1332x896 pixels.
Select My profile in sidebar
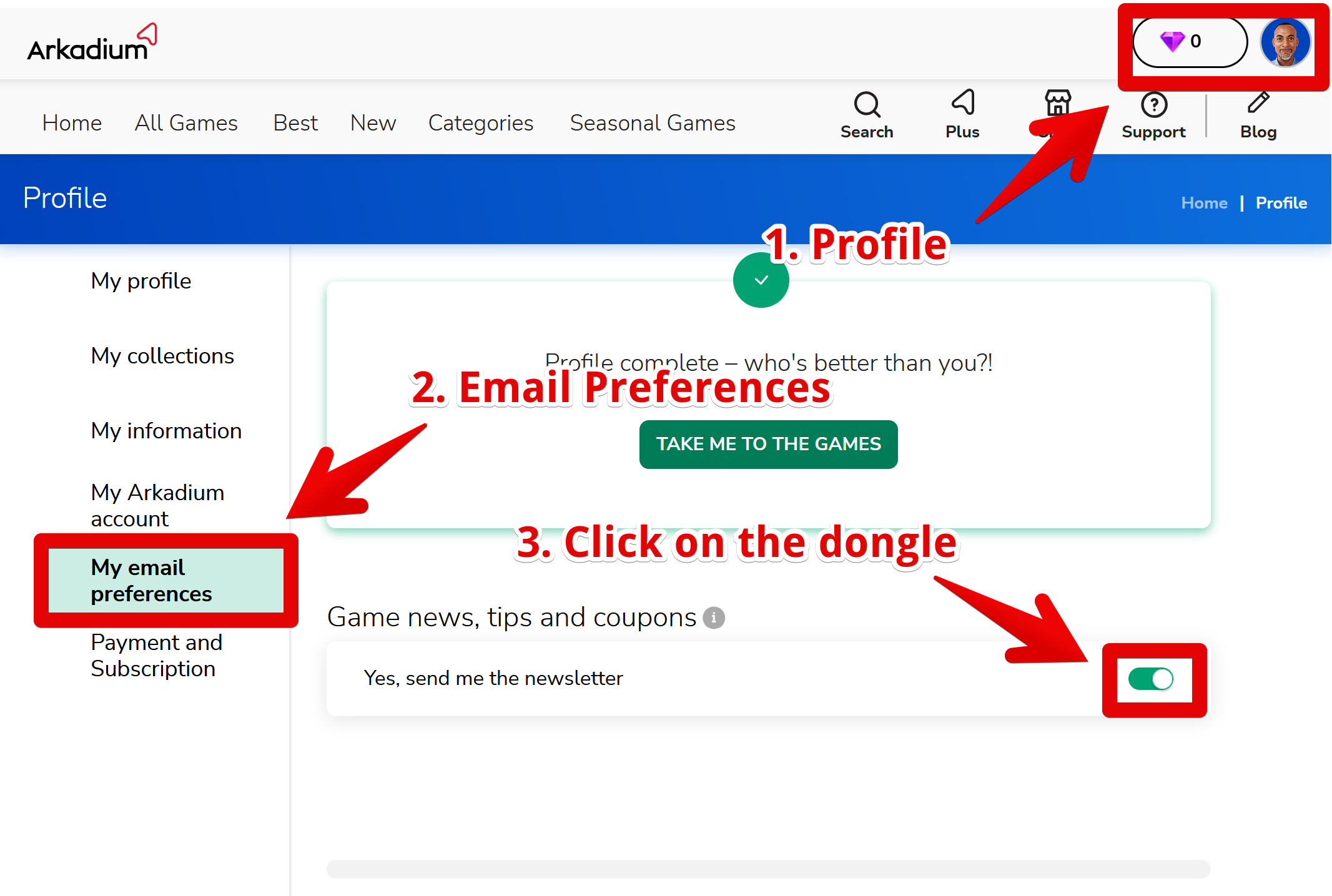141,281
